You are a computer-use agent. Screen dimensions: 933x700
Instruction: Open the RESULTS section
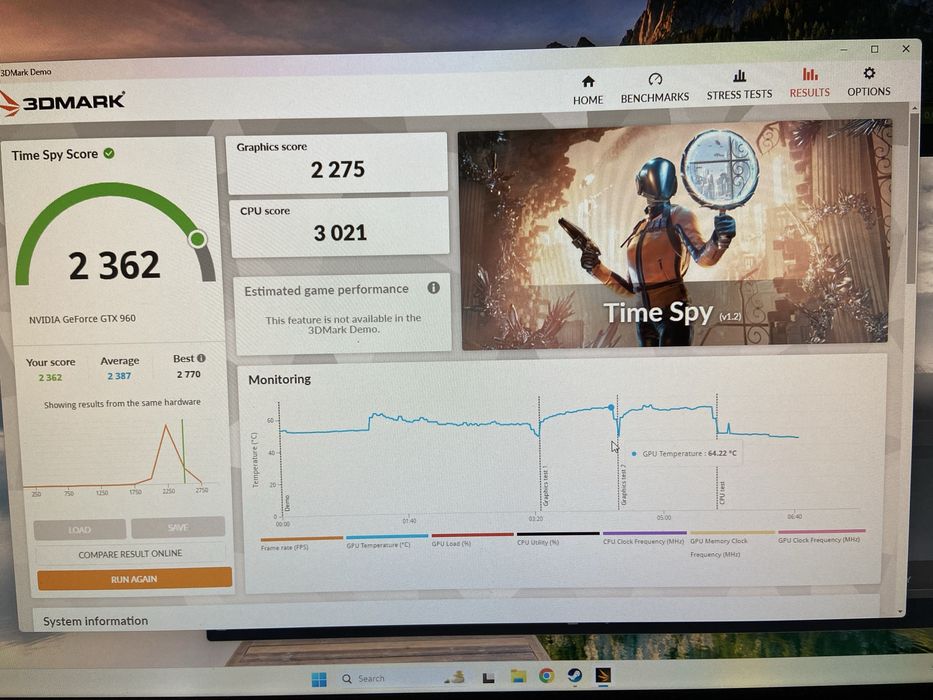tap(809, 83)
